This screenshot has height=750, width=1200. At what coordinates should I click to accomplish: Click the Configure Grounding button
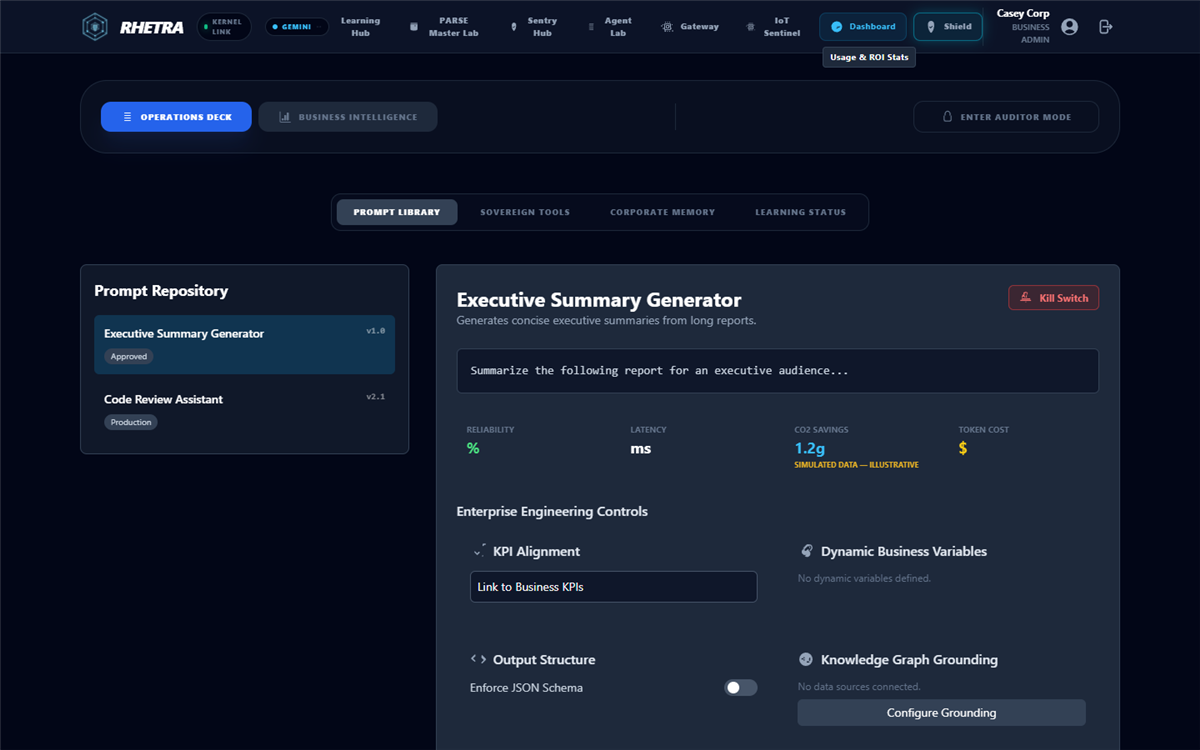click(941, 713)
